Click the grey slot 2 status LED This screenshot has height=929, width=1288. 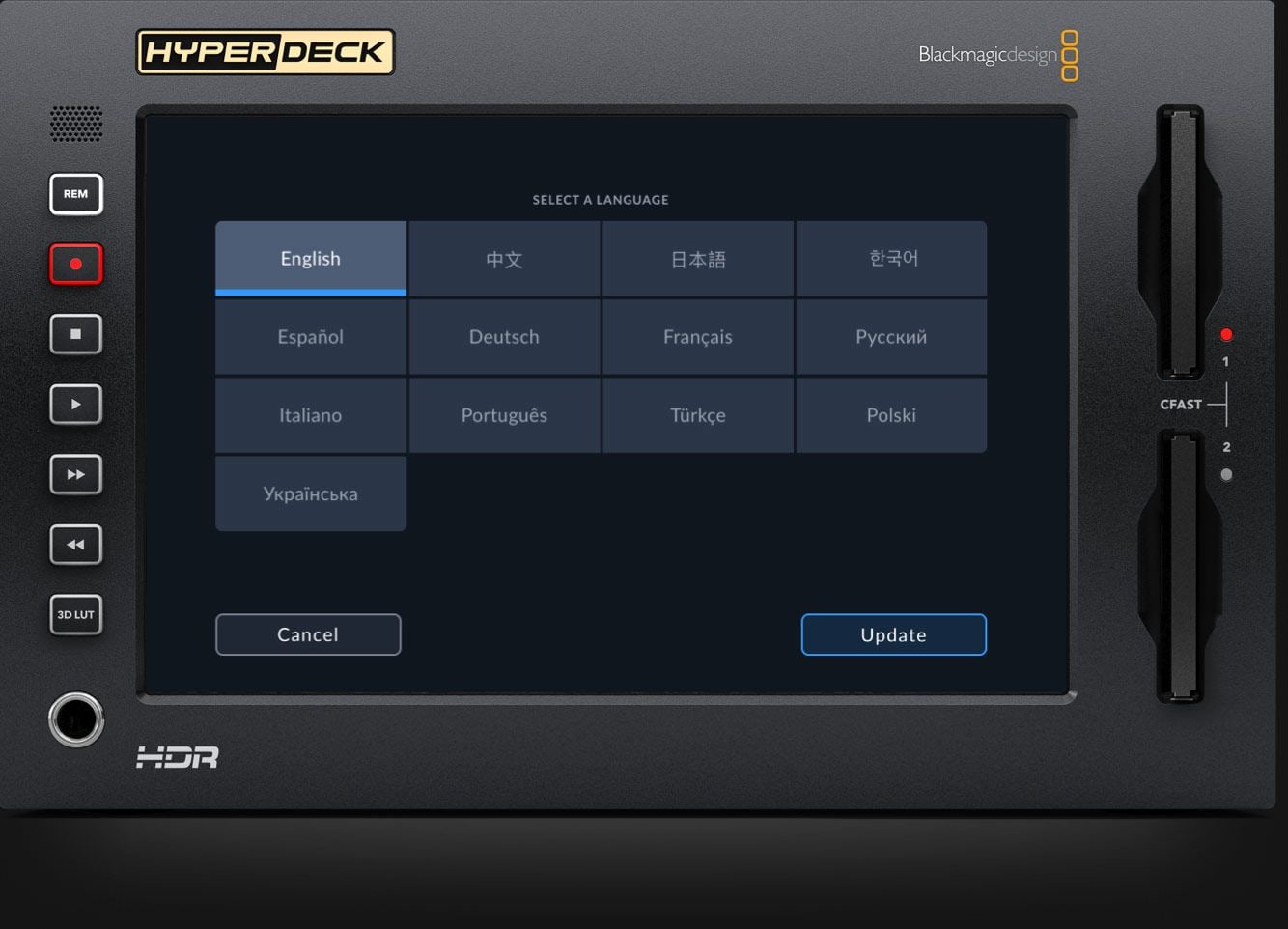[1226, 475]
